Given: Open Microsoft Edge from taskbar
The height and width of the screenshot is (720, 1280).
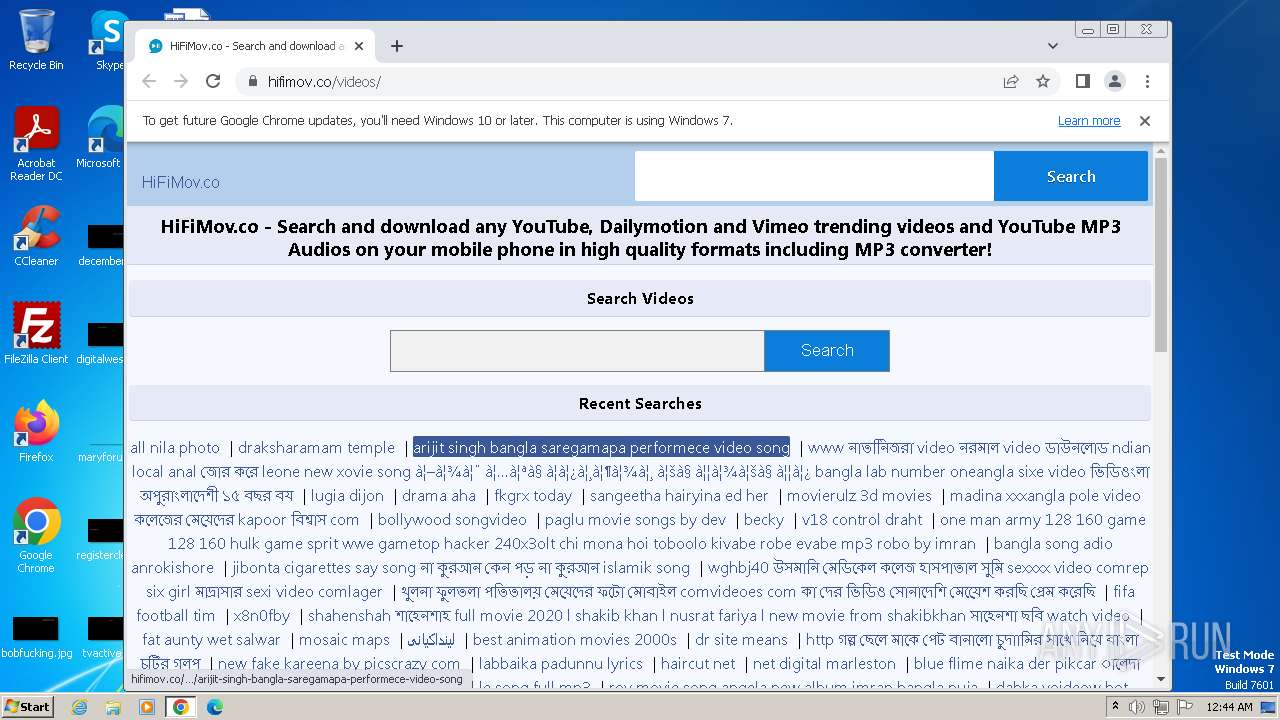Looking at the screenshot, I should point(214,707).
